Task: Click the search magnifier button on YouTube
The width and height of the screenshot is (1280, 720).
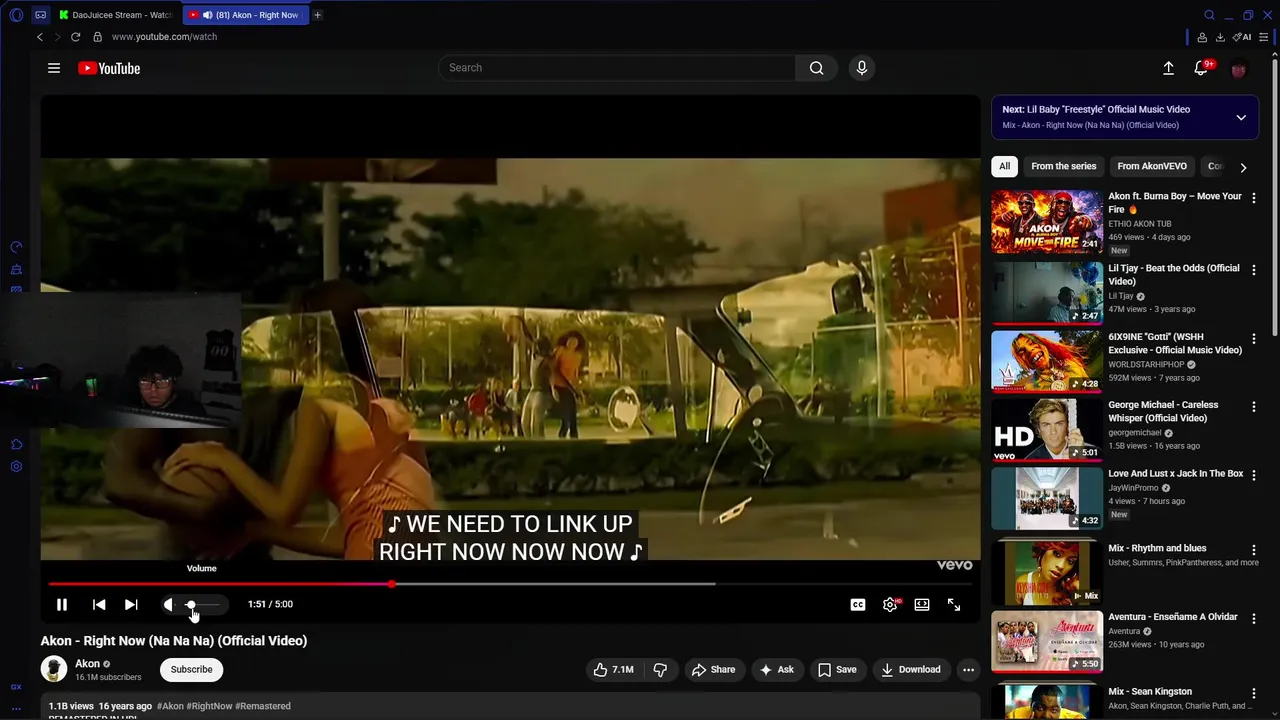Action: pos(816,68)
